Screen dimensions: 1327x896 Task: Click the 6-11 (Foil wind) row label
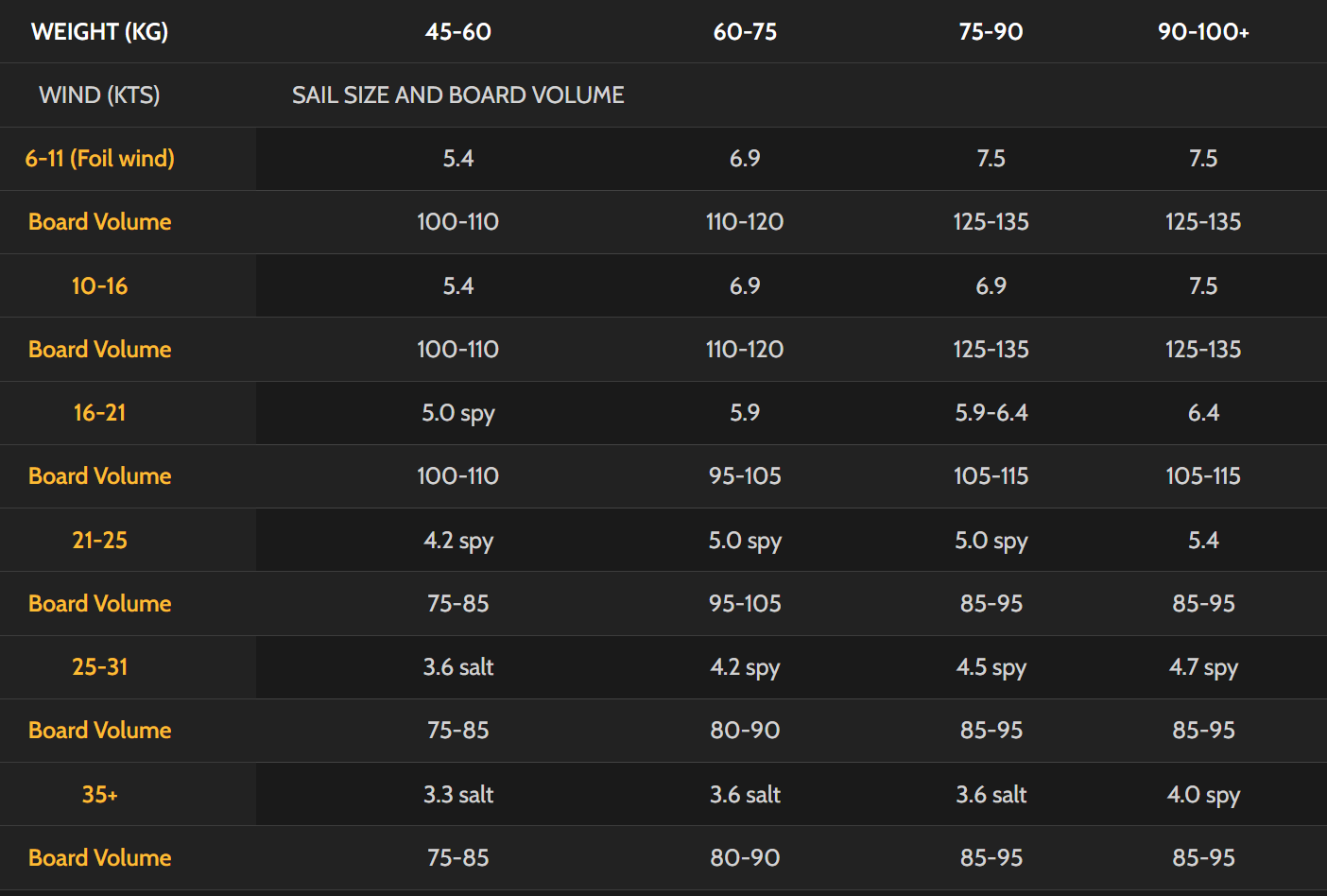99,159
